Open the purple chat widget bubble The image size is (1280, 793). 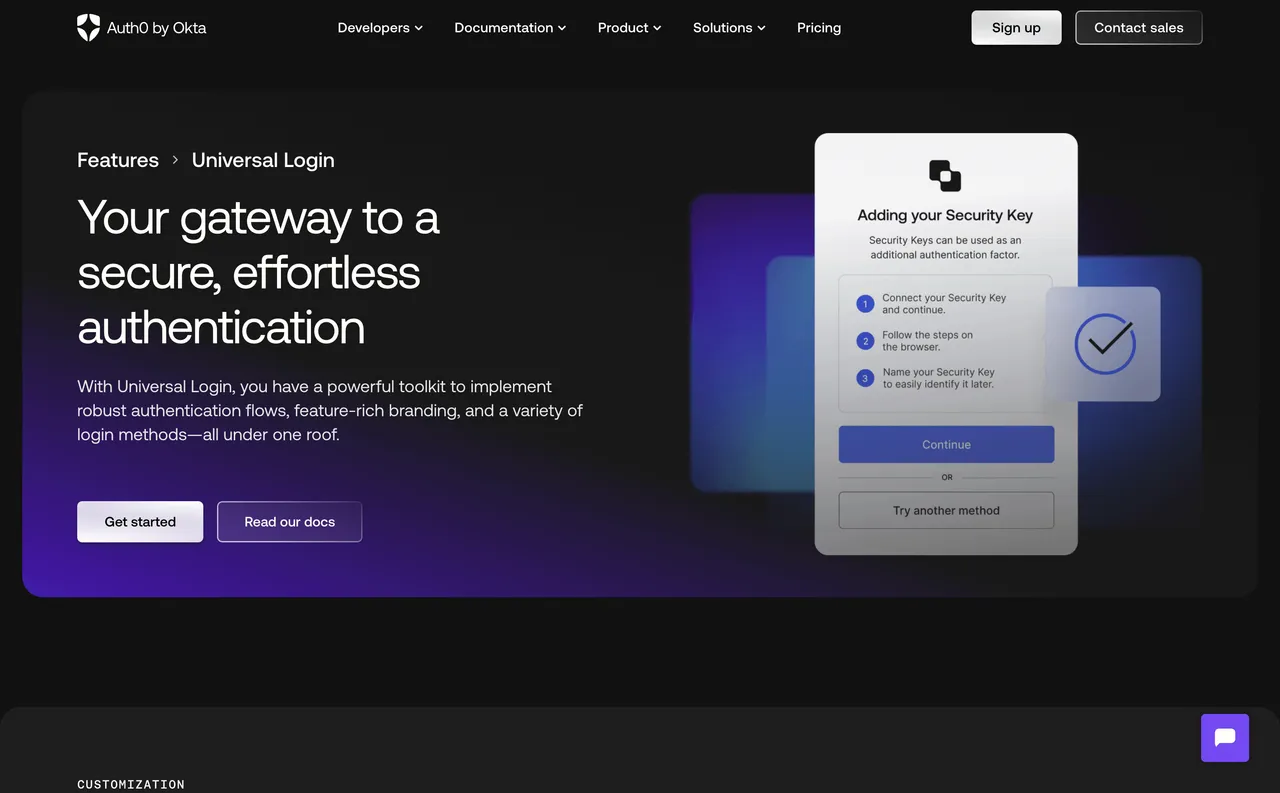point(1224,737)
